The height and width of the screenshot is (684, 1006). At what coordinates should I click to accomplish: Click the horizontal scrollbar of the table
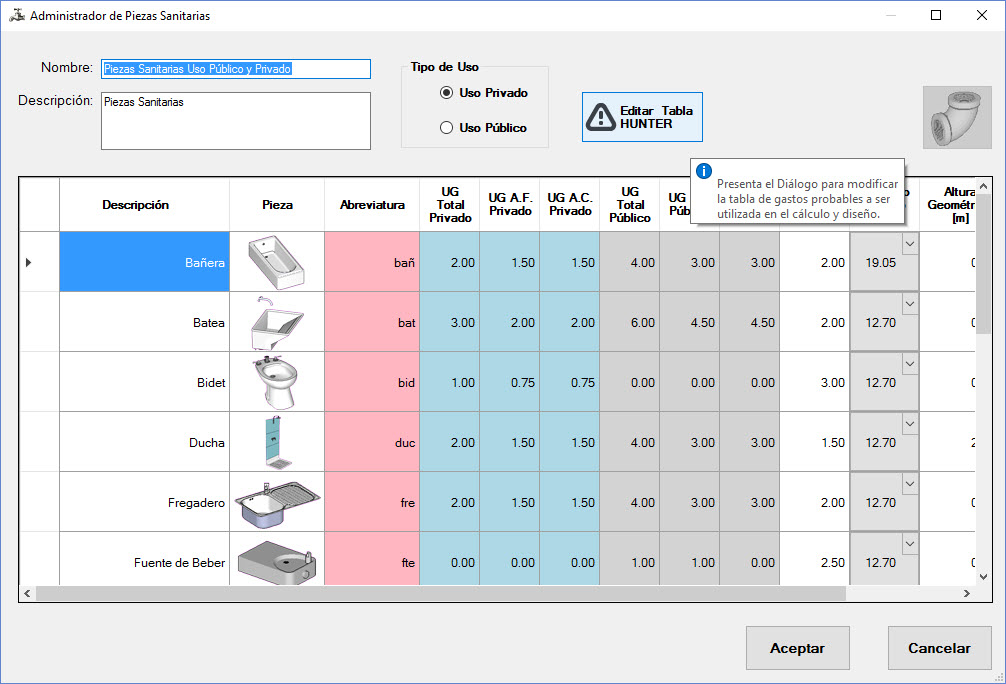[440, 593]
